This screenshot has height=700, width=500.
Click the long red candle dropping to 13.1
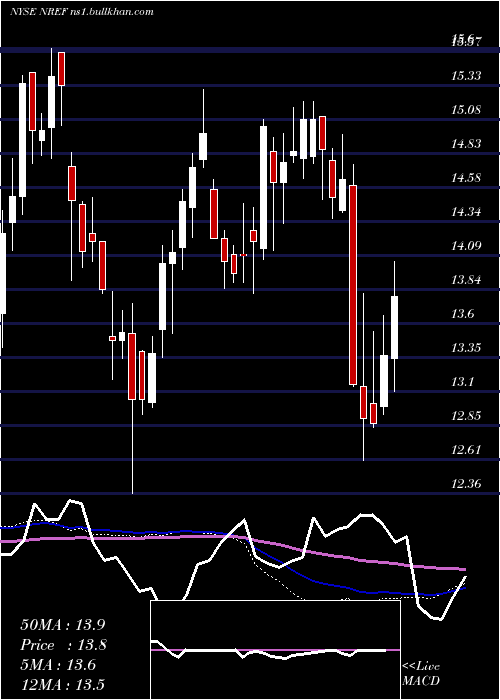tap(353, 285)
